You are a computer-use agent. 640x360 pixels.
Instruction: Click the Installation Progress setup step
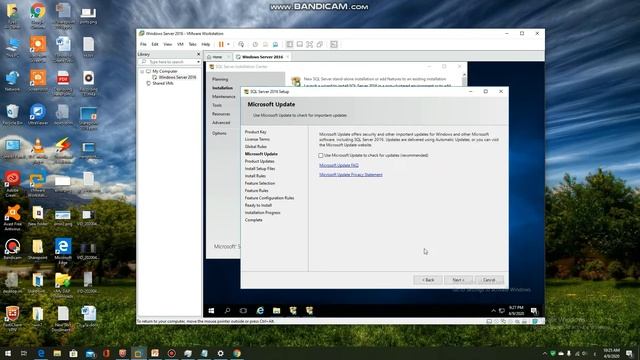tap(262, 213)
